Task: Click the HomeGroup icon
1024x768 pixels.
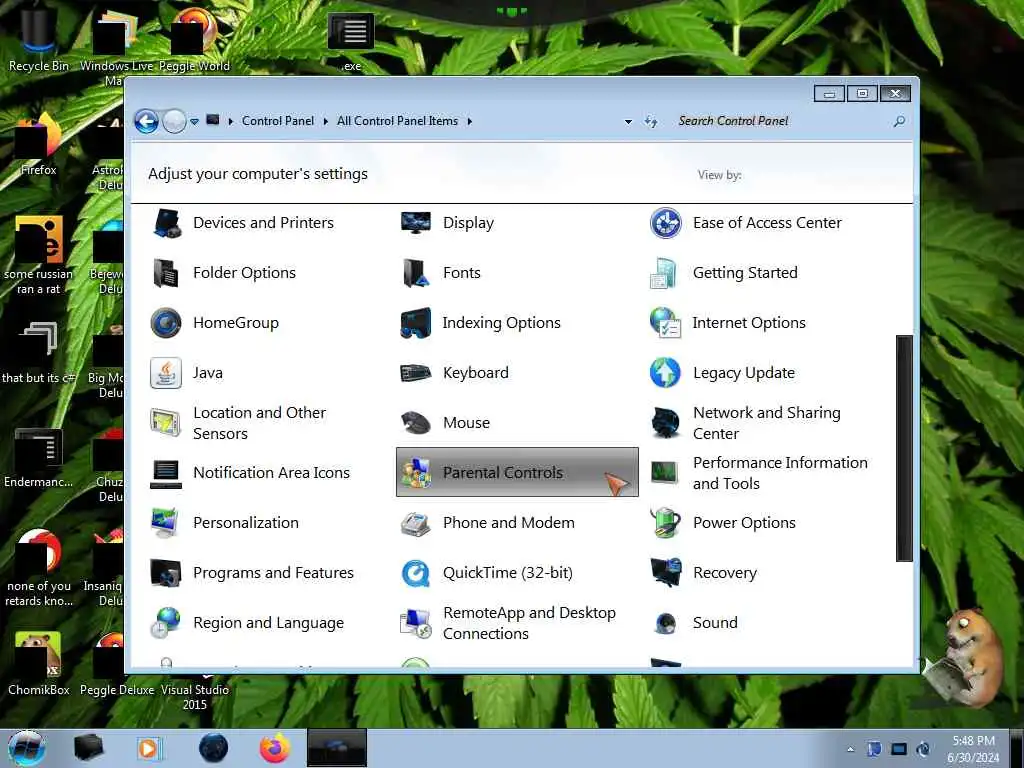Action: click(167, 323)
